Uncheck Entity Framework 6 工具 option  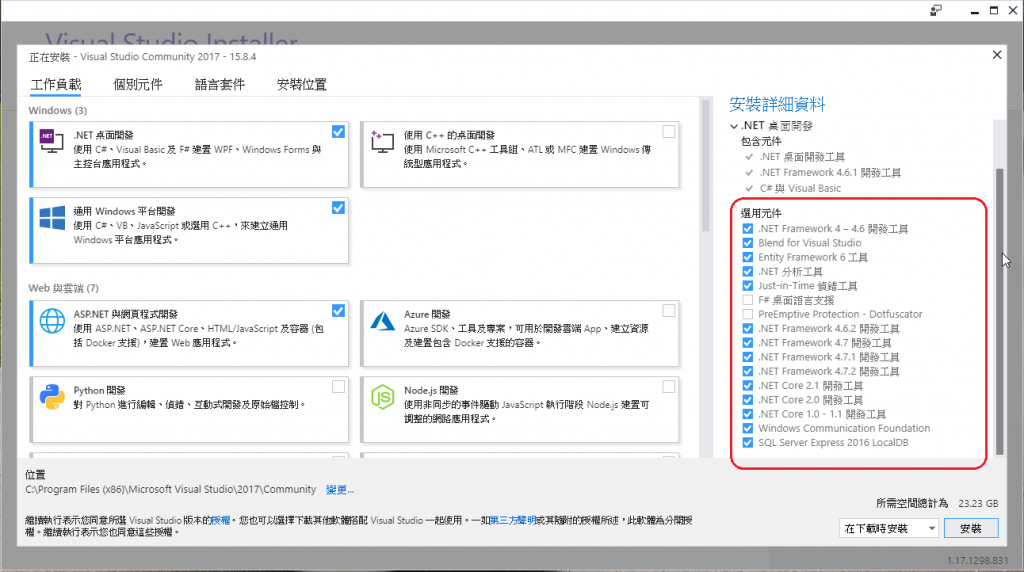point(748,257)
